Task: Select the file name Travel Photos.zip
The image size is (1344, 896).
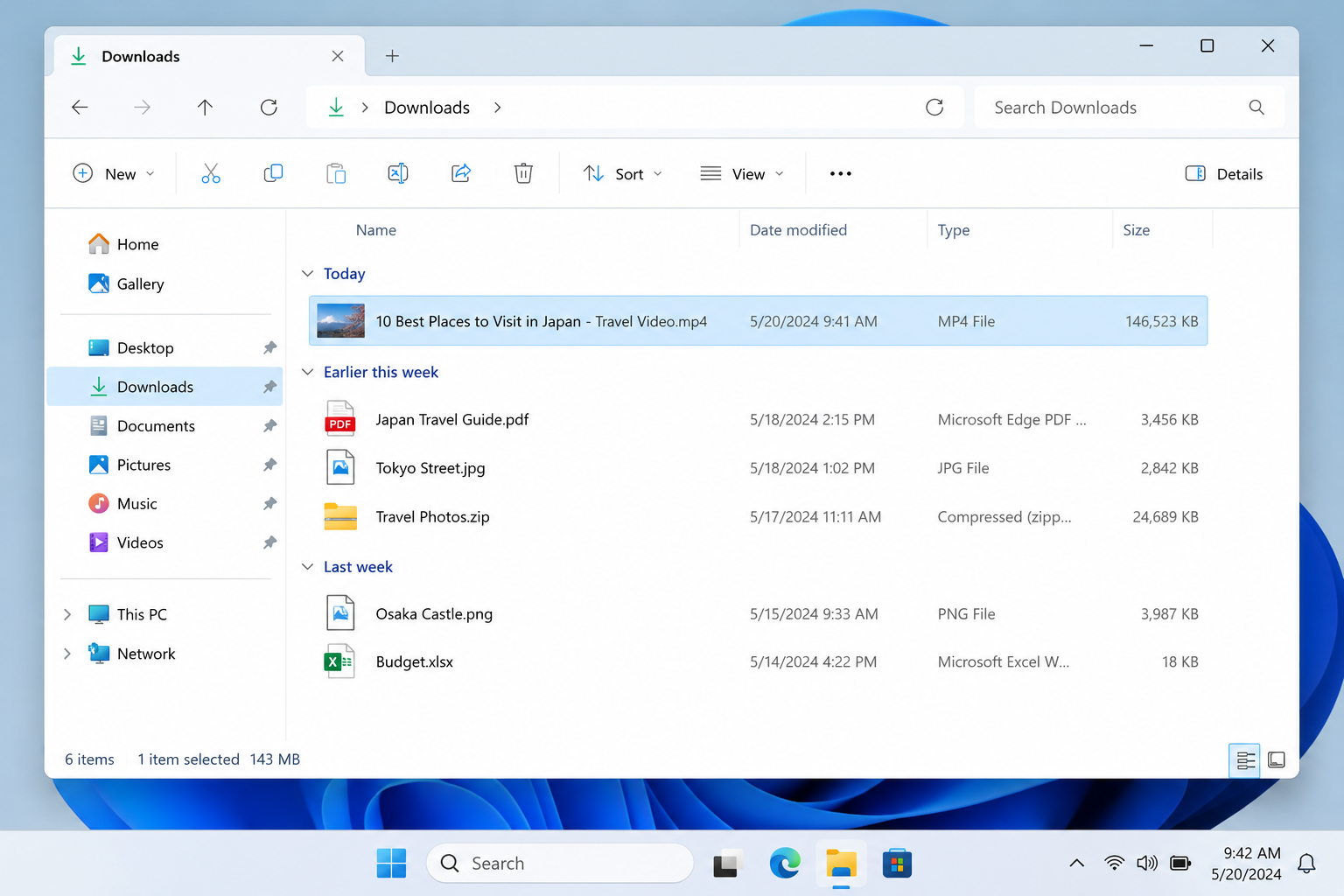Action: pyautogui.click(x=432, y=516)
